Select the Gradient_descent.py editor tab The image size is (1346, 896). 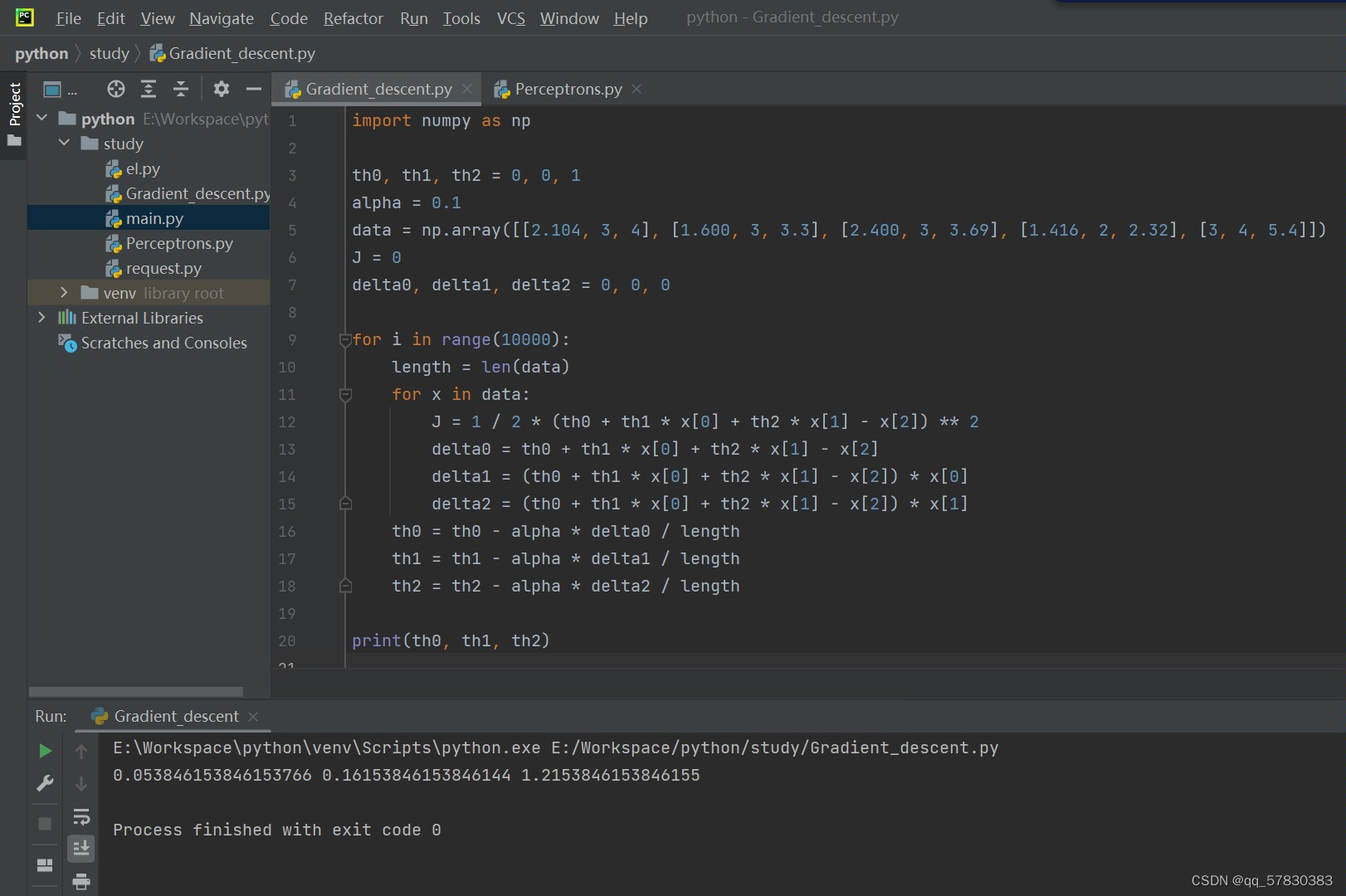tap(378, 89)
